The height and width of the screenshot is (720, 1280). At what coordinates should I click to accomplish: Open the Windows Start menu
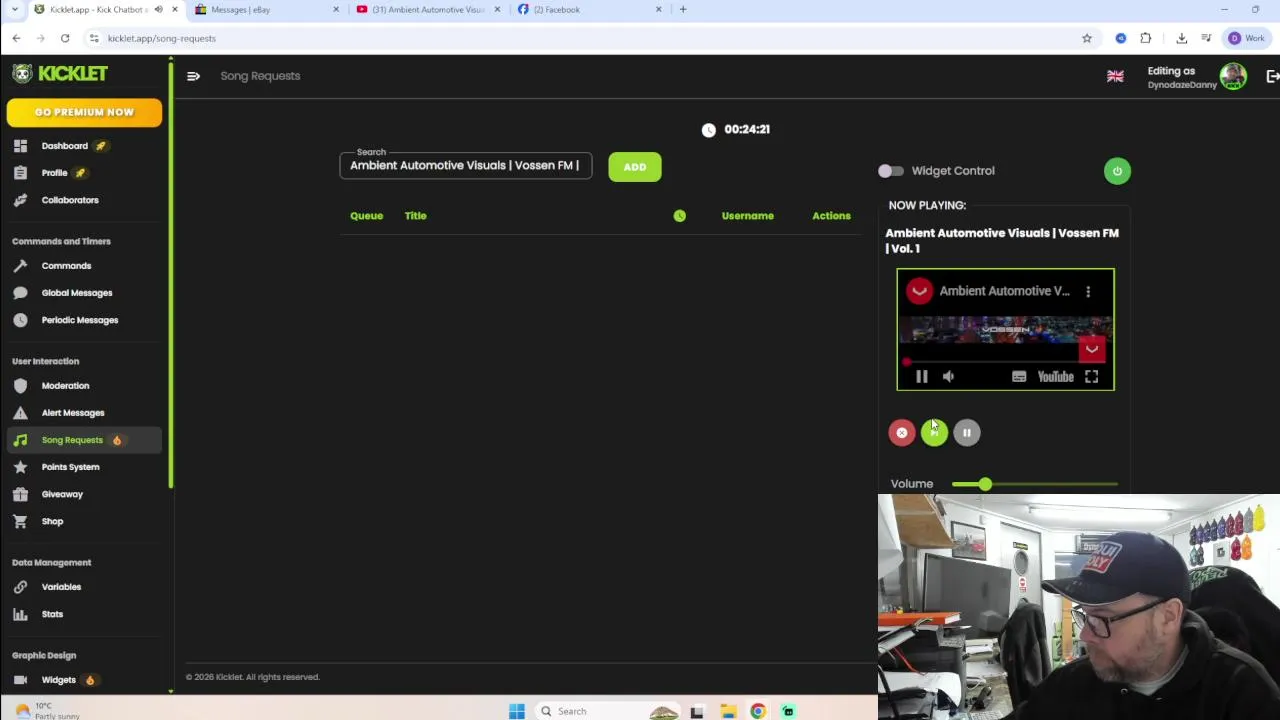coord(517,711)
